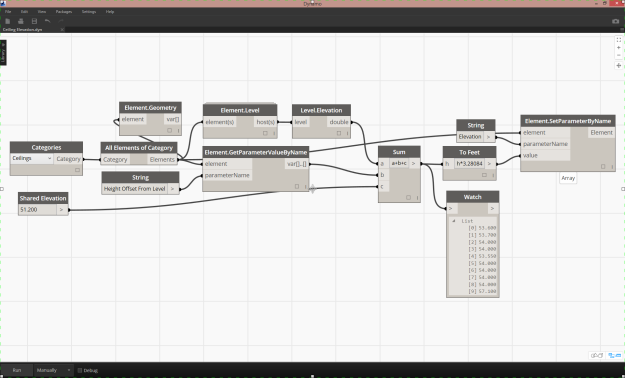
Task: Click the camera export image icon
Action: (615, 22)
